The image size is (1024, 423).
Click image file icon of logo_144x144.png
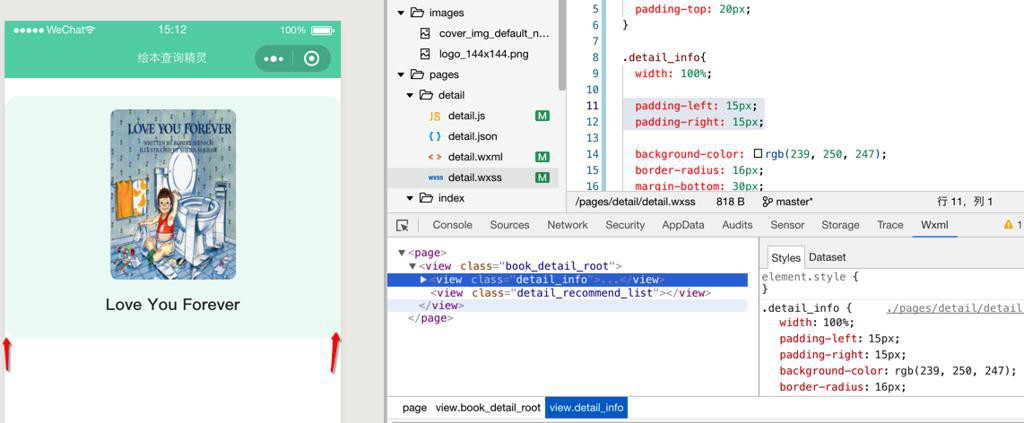click(x=425, y=54)
